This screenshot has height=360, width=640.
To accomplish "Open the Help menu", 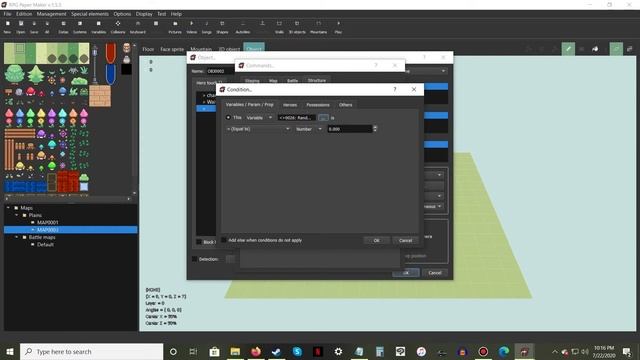I will point(176,14).
